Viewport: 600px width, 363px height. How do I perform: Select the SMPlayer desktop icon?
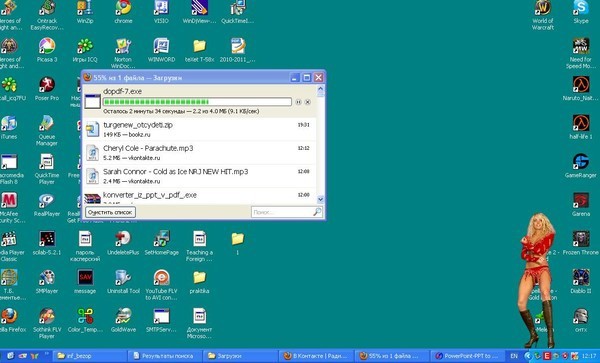(47, 282)
